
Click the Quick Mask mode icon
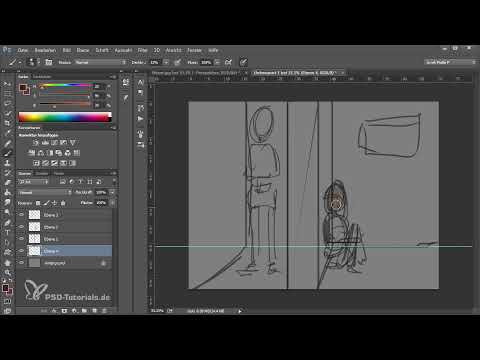click(7, 301)
